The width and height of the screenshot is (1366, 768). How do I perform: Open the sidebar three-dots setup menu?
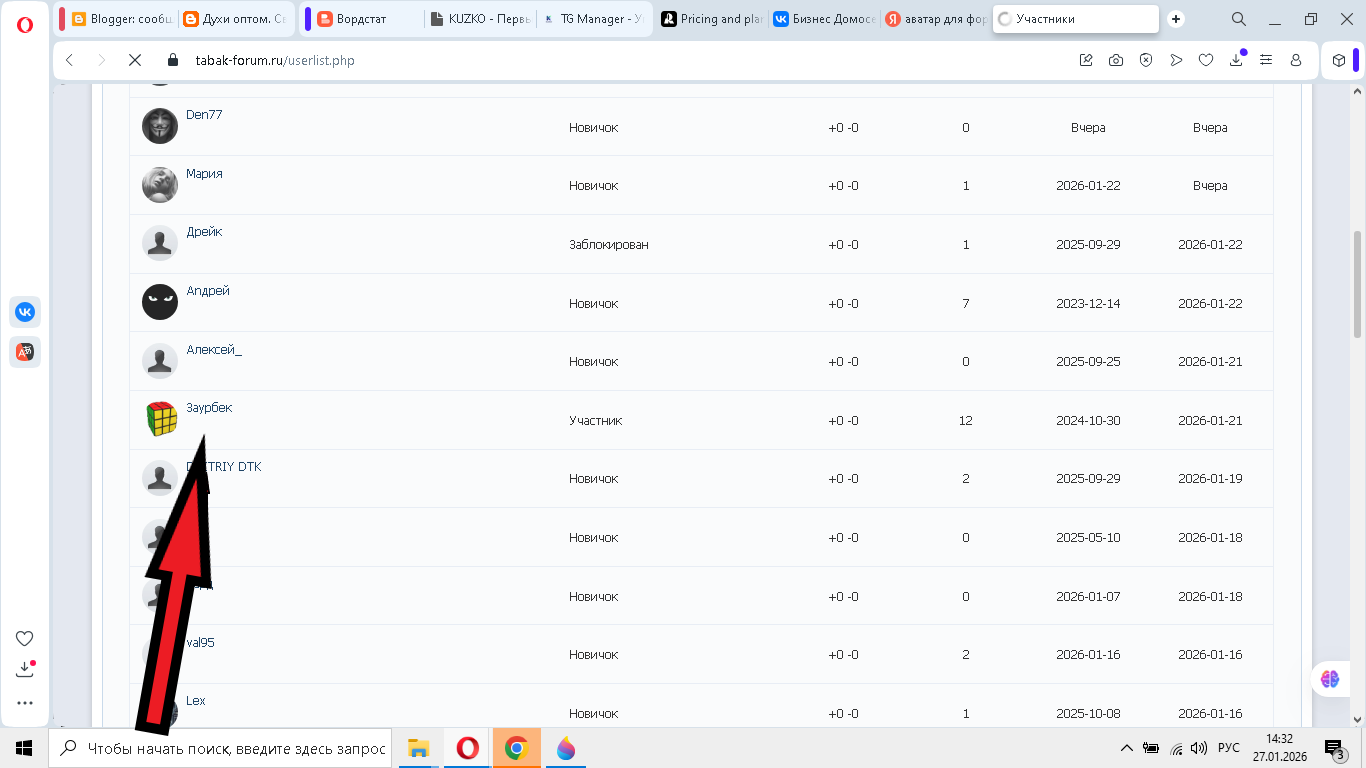25,703
